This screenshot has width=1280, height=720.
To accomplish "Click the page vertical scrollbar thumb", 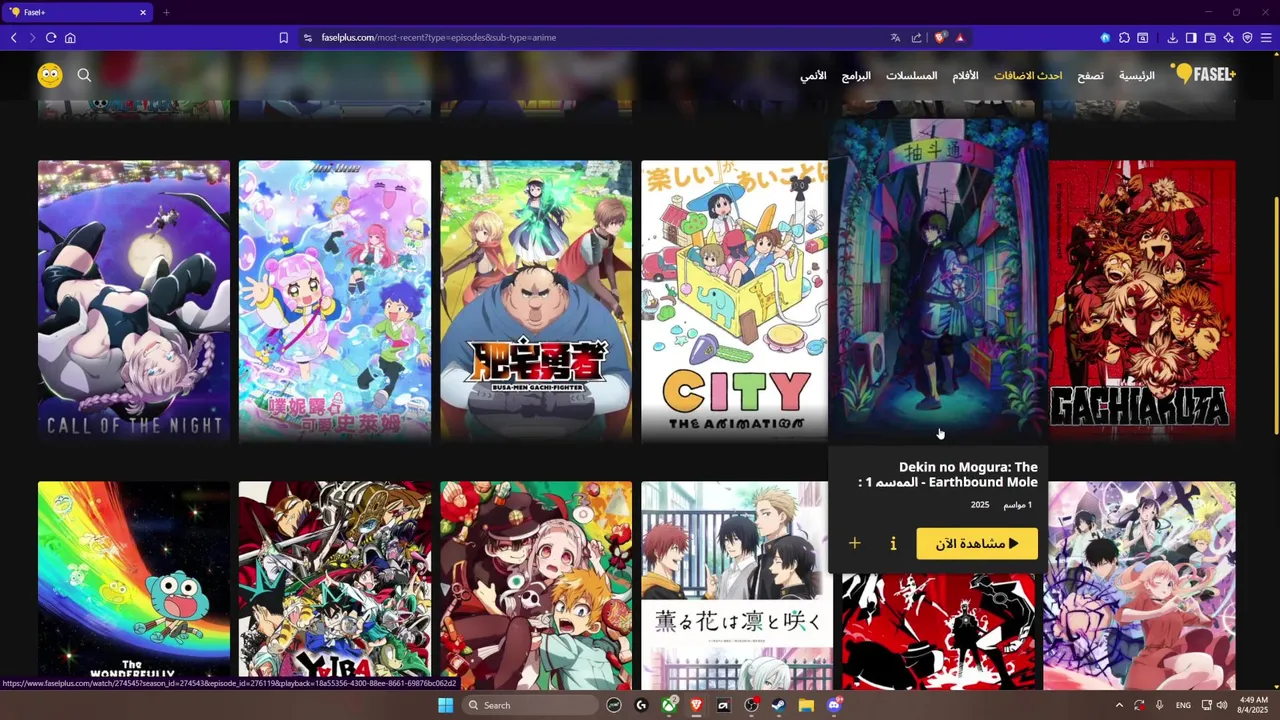I will [x=1275, y=315].
